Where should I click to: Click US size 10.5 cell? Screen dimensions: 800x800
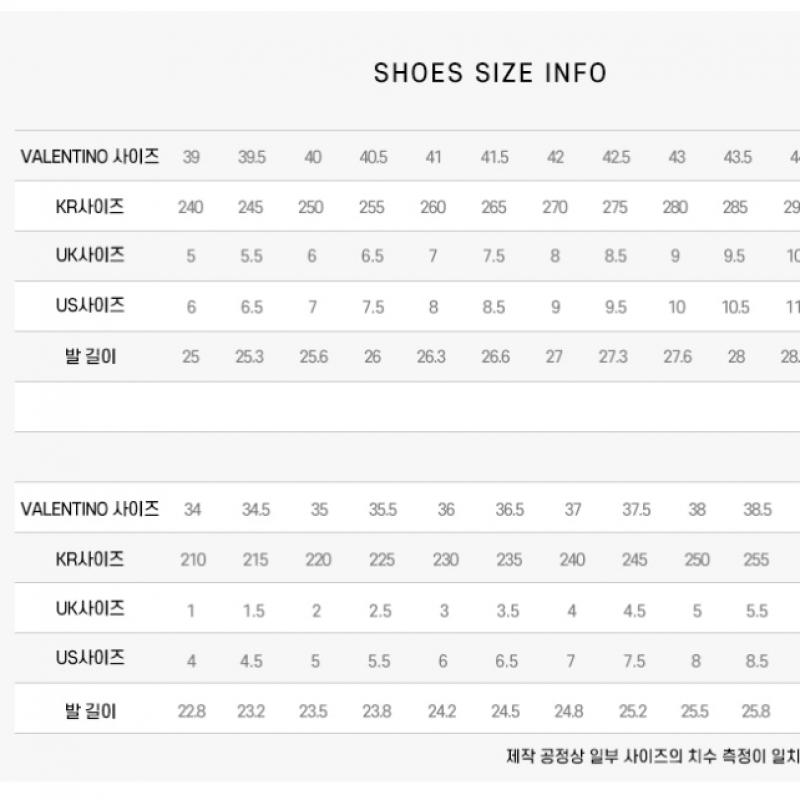coord(735,307)
